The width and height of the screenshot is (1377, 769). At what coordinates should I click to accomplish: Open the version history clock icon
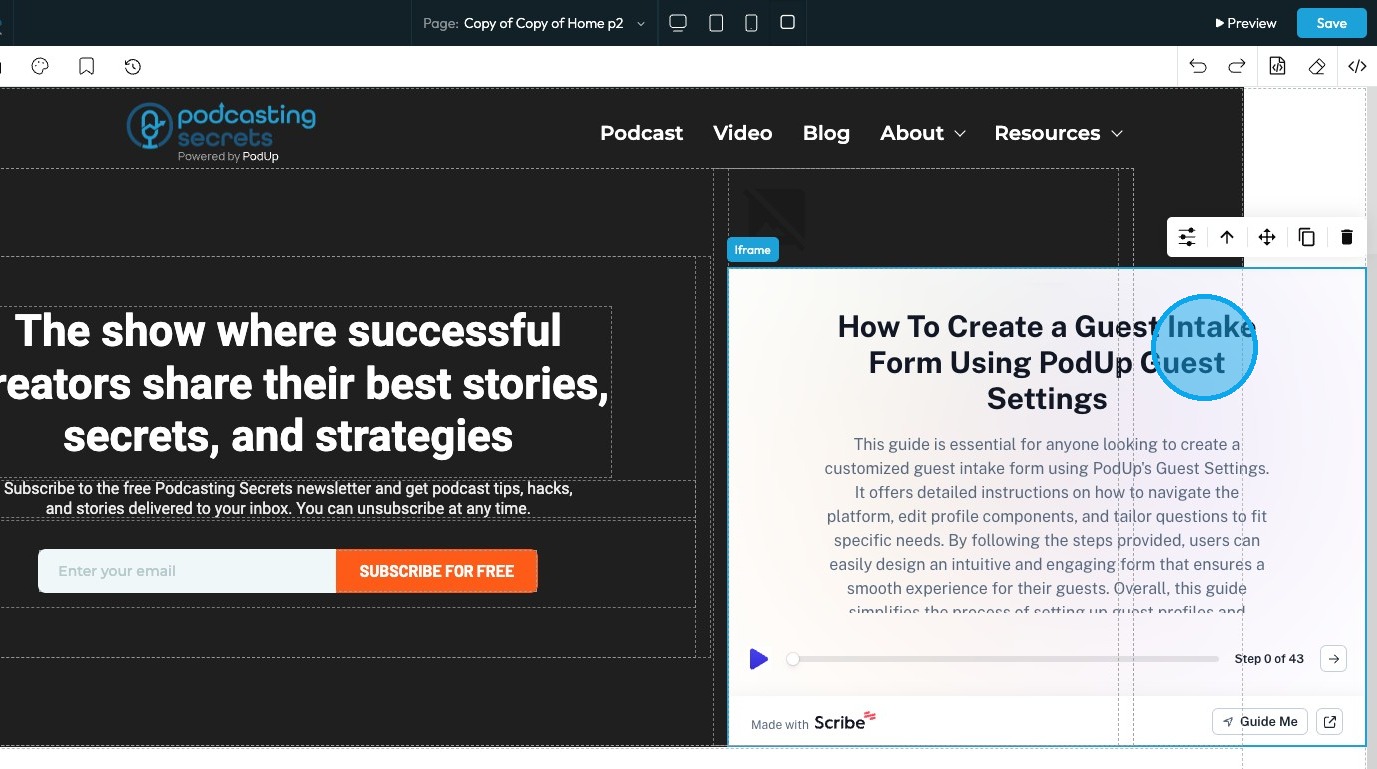133,67
